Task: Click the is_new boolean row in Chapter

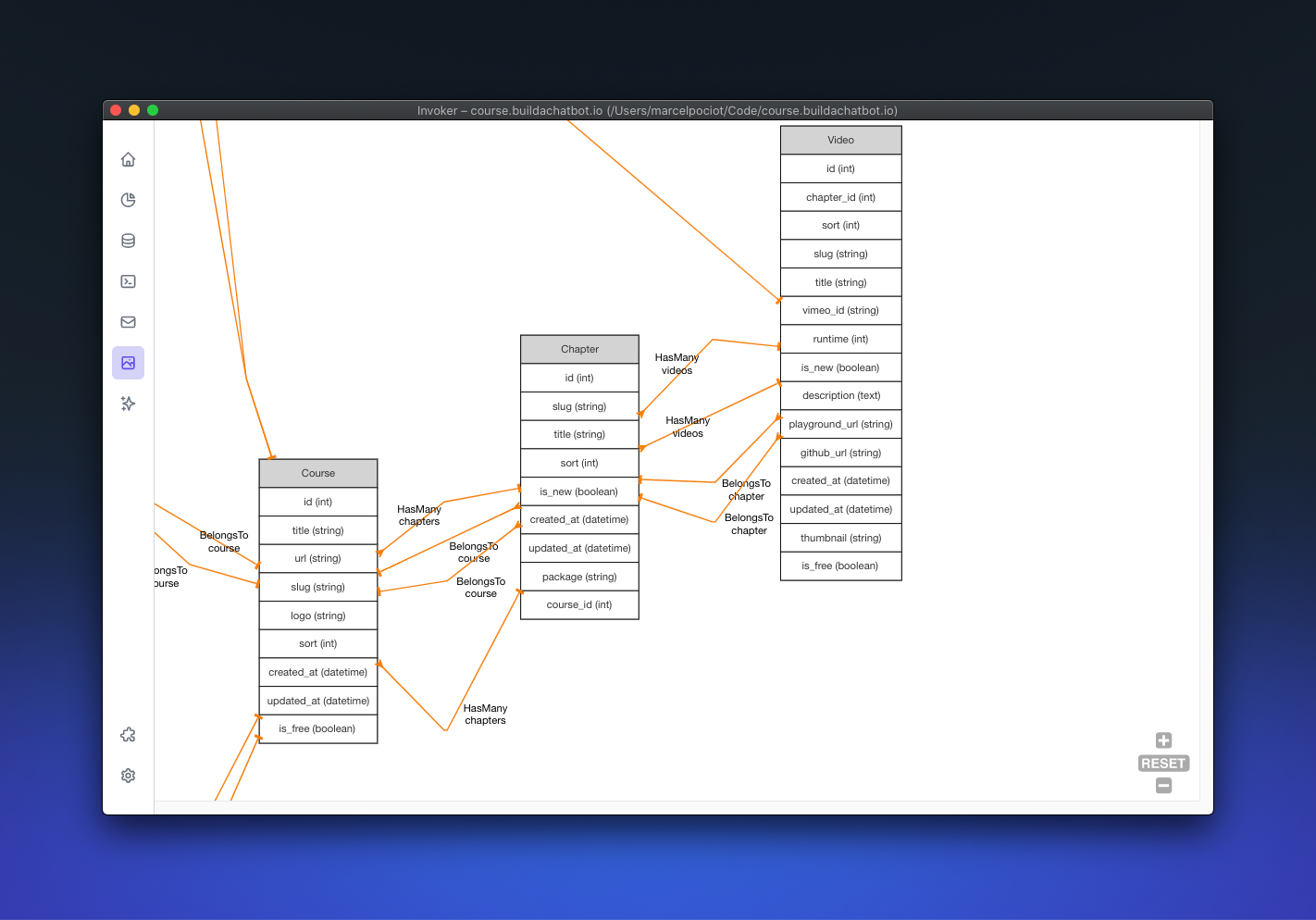Action: click(579, 491)
